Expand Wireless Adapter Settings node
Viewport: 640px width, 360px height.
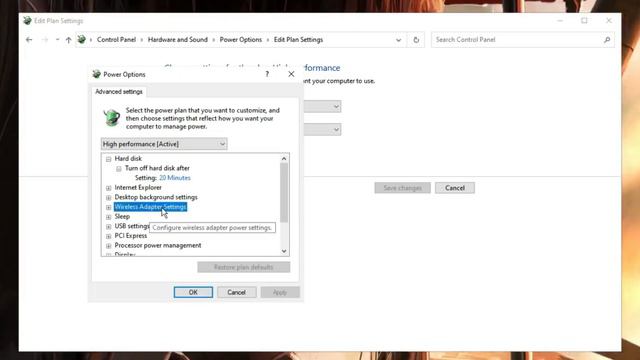[109, 207]
